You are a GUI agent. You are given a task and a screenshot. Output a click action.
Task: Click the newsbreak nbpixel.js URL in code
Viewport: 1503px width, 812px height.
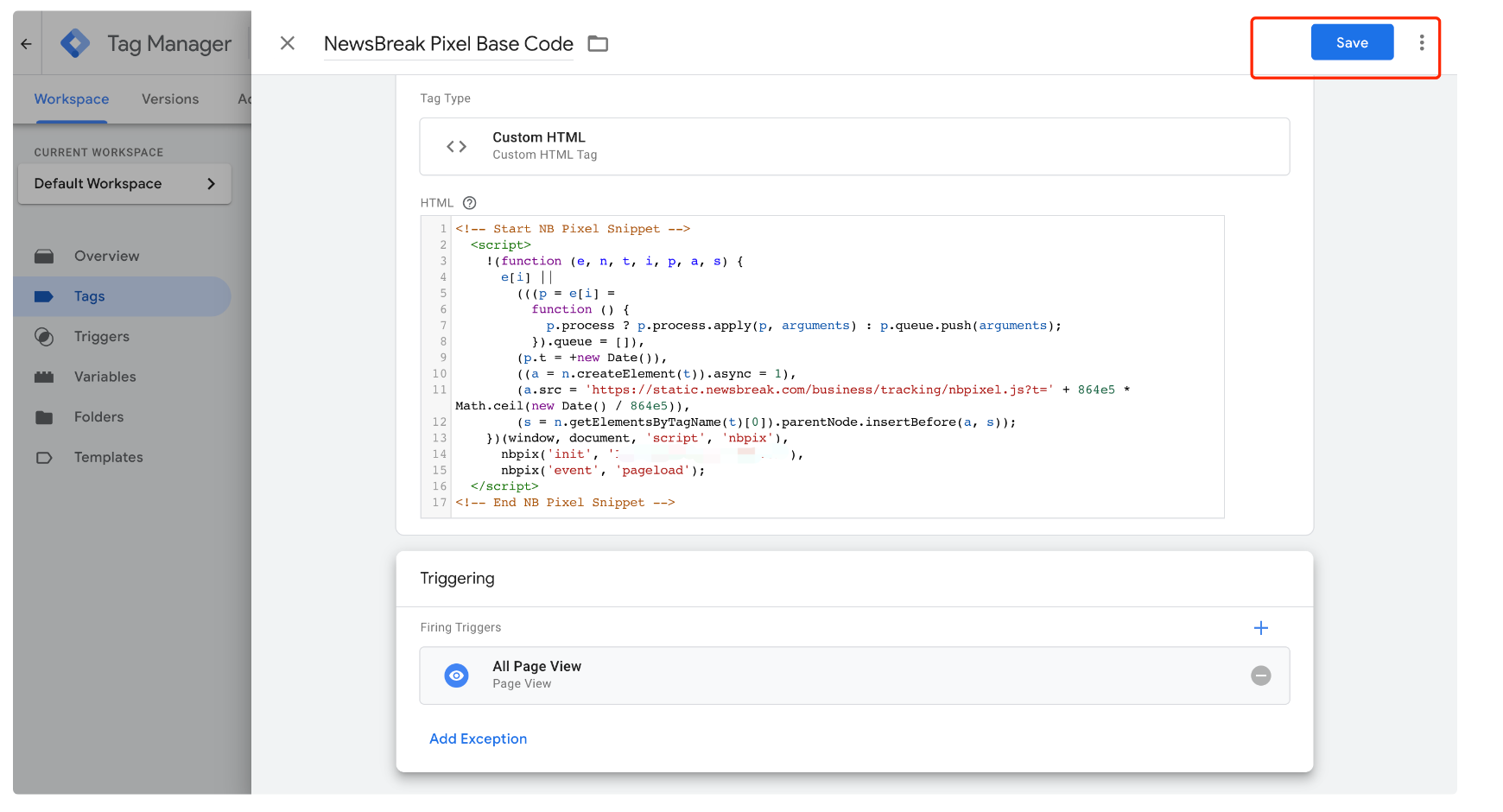pyautogui.click(x=819, y=390)
